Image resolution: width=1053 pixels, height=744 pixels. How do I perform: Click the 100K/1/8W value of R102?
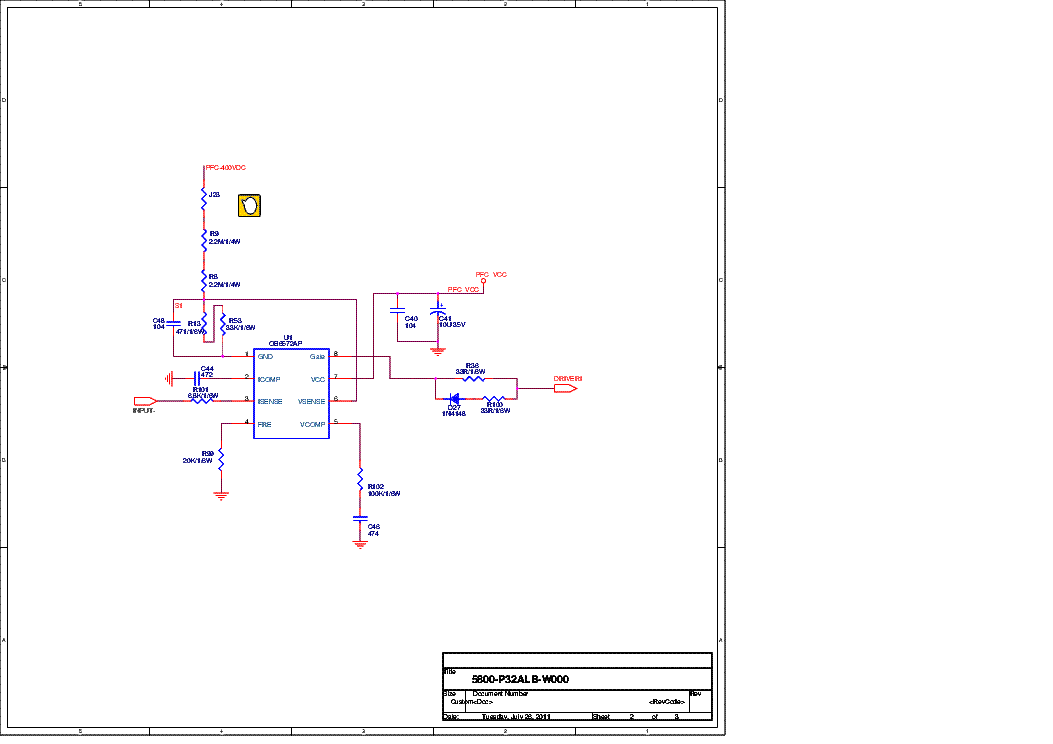click(x=383, y=494)
